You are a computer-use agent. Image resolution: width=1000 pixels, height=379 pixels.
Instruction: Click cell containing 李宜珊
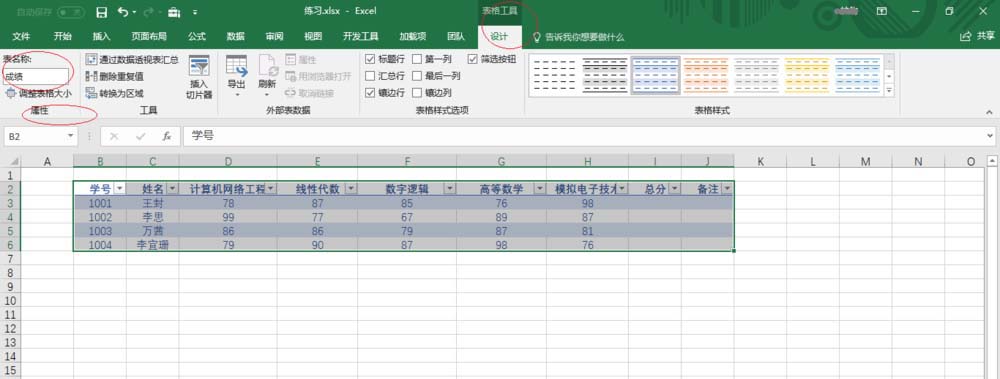pyautogui.click(x=152, y=244)
